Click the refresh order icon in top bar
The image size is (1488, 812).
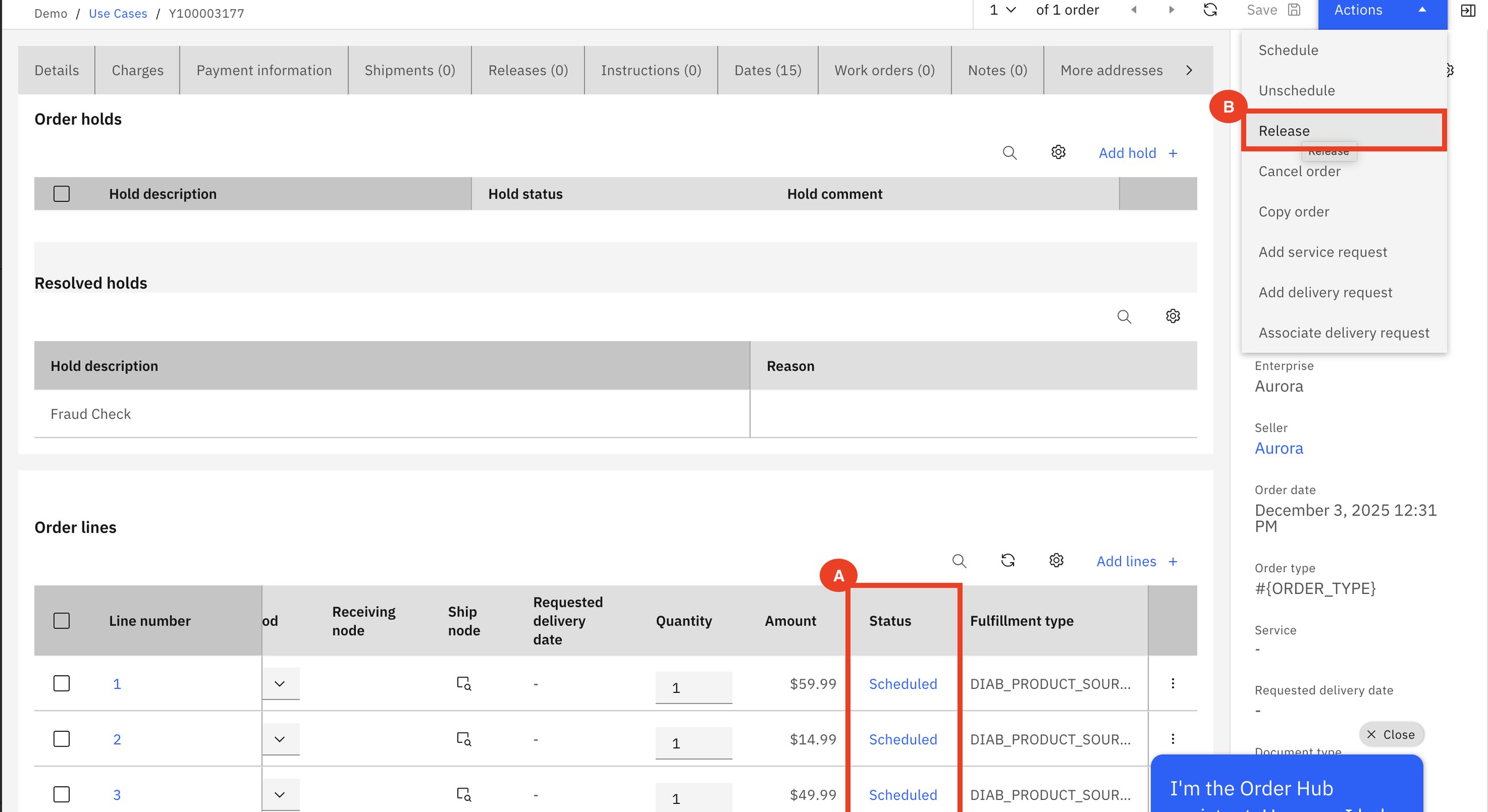pos(1210,10)
